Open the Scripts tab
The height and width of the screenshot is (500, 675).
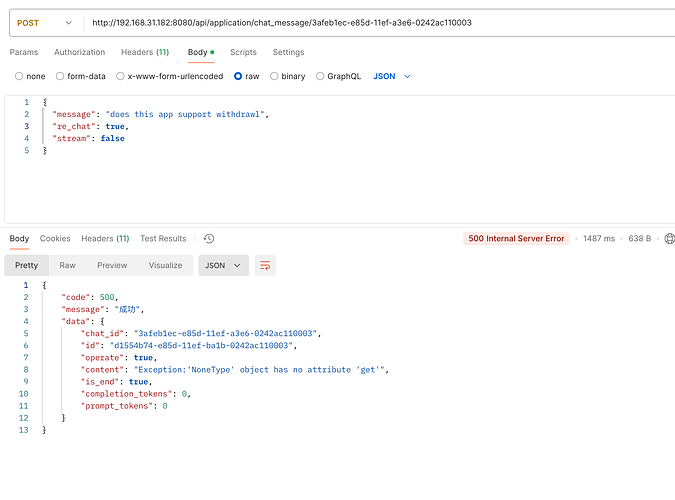243,52
